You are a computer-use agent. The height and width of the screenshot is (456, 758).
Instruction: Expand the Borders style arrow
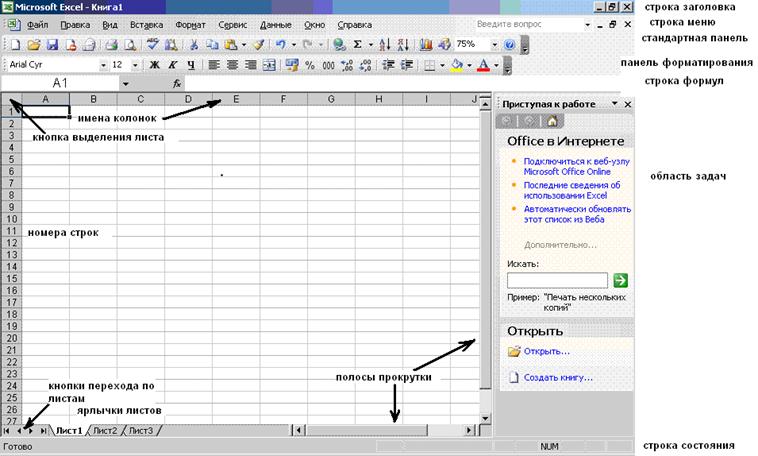pyautogui.click(x=442, y=65)
